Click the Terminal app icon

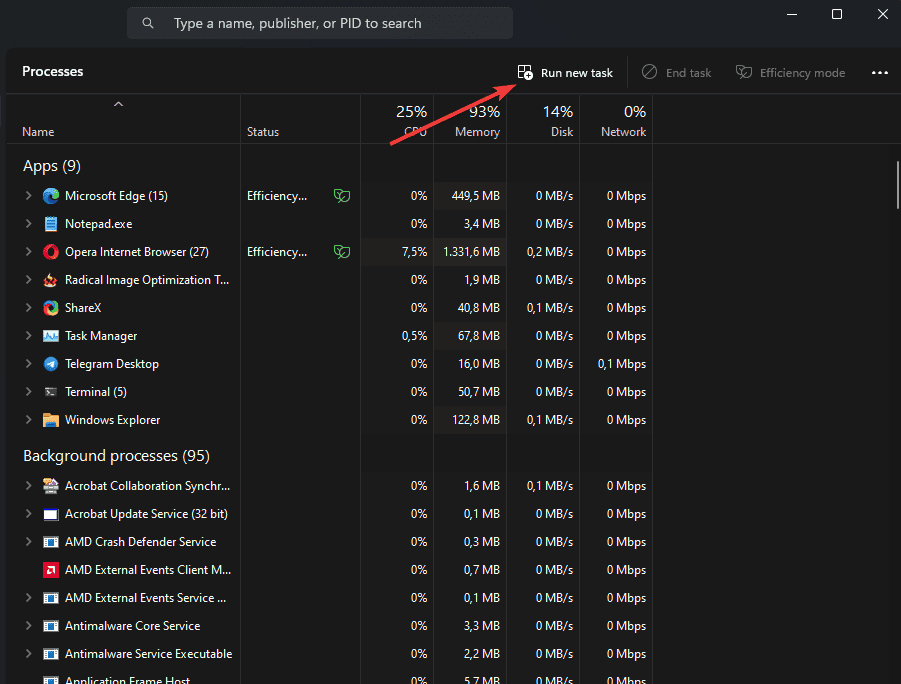coord(51,392)
